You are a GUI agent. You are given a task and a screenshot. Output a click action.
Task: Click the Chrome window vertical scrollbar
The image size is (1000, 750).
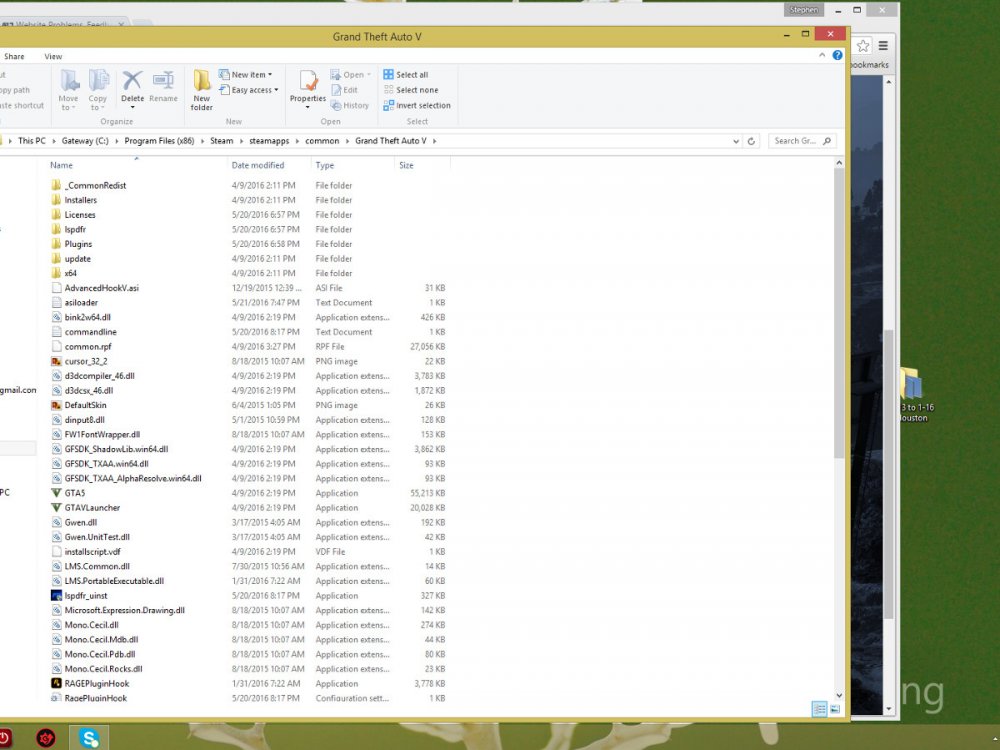click(888, 474)
